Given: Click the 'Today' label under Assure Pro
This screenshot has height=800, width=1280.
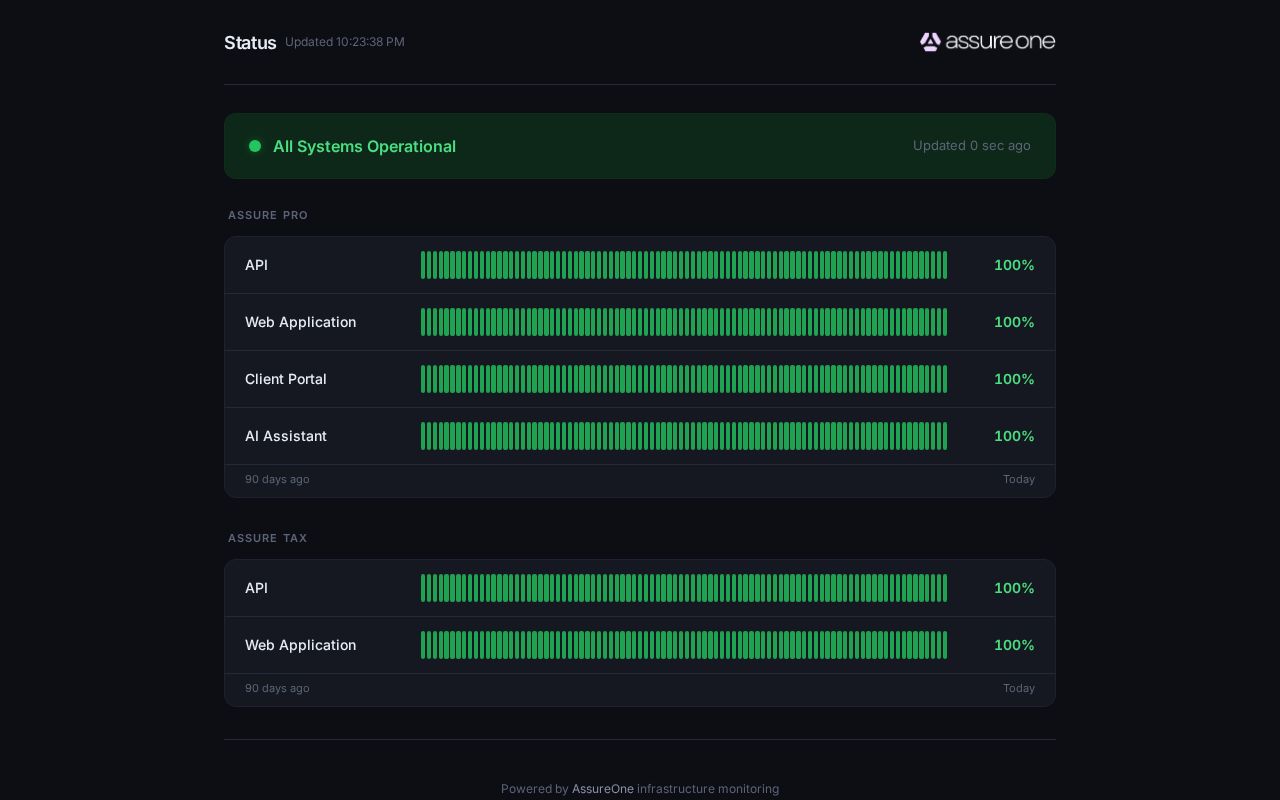Looking at the screenshot, I should click(1019, 480).
